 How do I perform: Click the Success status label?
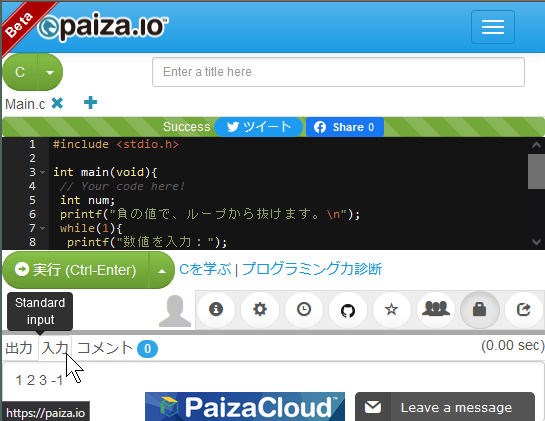[187, 127]
